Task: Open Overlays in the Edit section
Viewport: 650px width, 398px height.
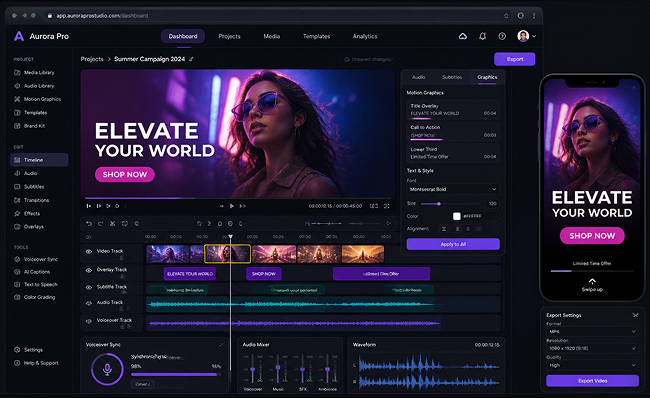Action: (29, 227)
